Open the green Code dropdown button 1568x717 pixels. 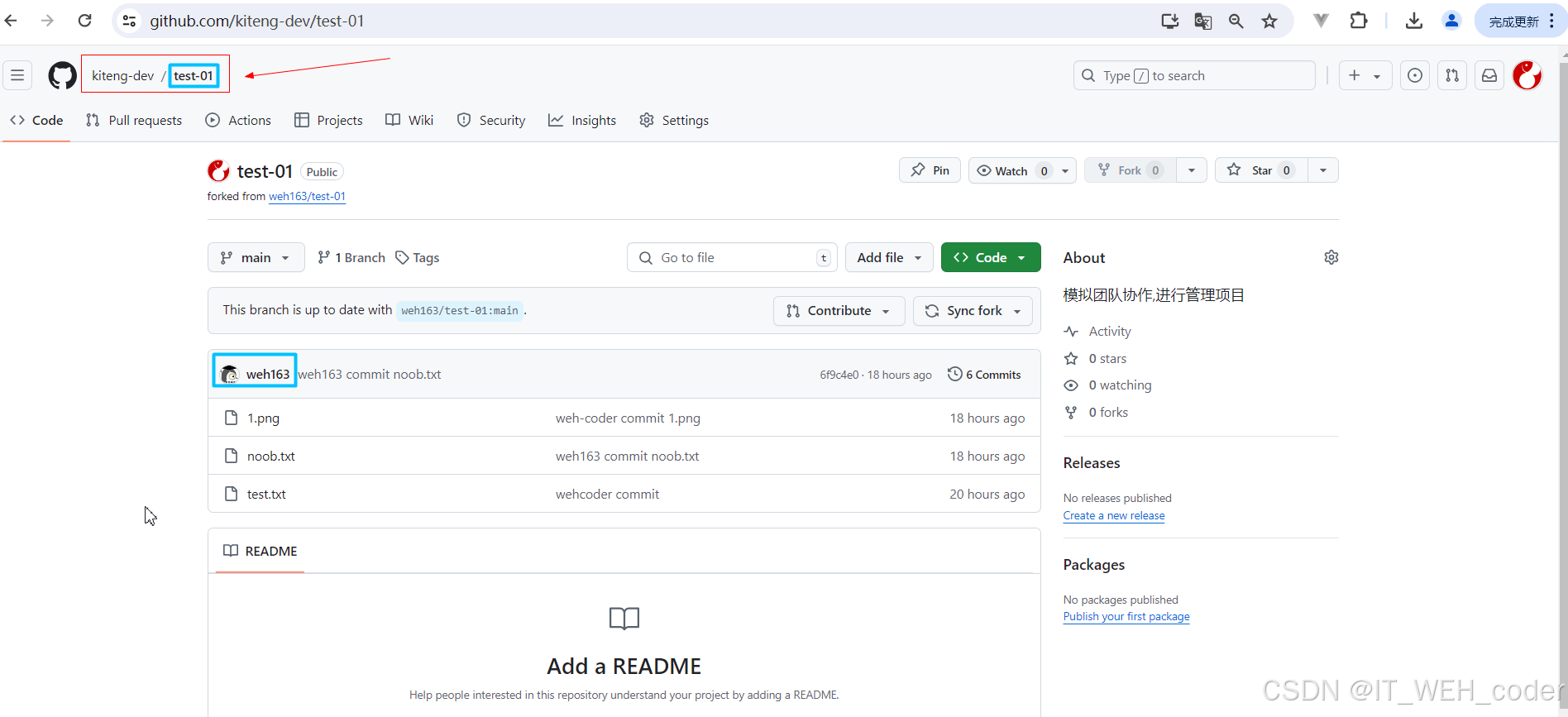pos(991,257)
